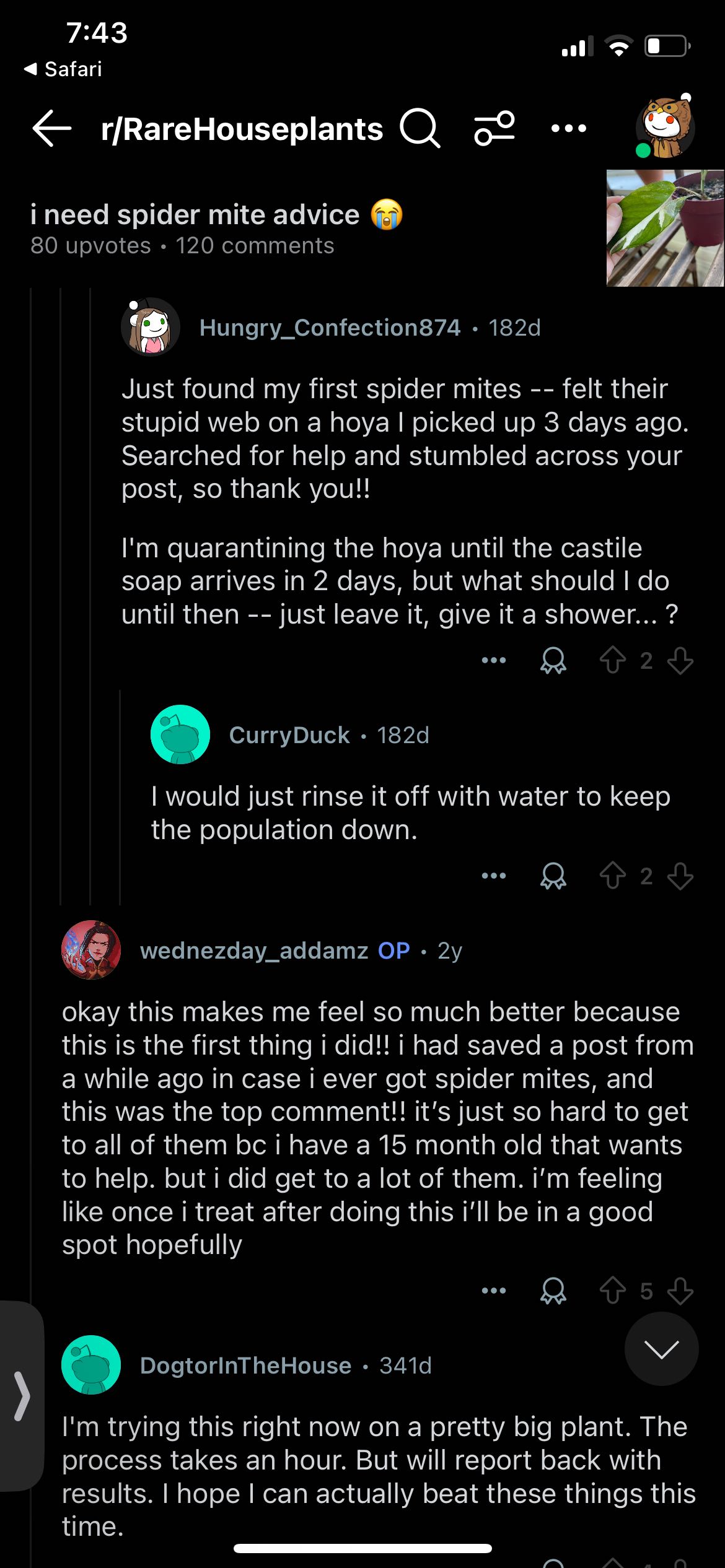Screen dimensions: 725x1568
Task: Open CurryDuck's user profile link
Action: (x=289, y=735)
